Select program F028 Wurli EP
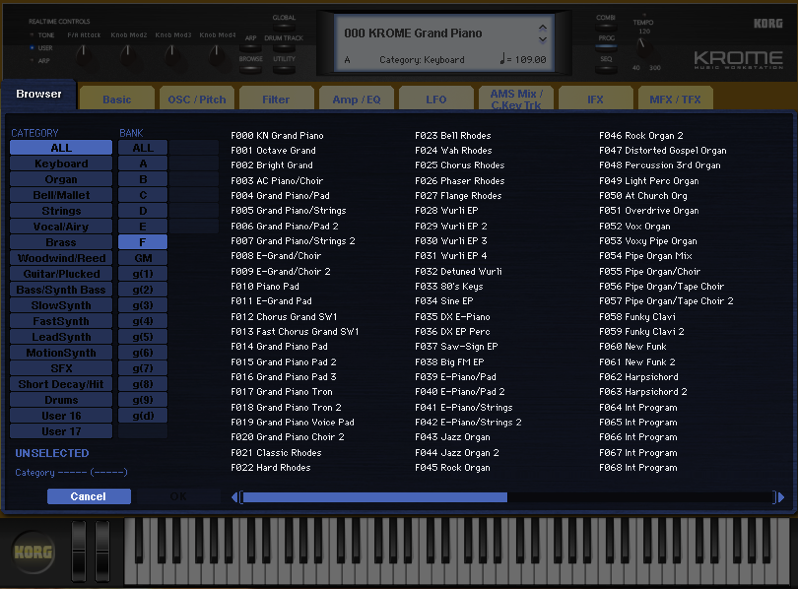Screen dimensions: 798x589 (446, 210)
